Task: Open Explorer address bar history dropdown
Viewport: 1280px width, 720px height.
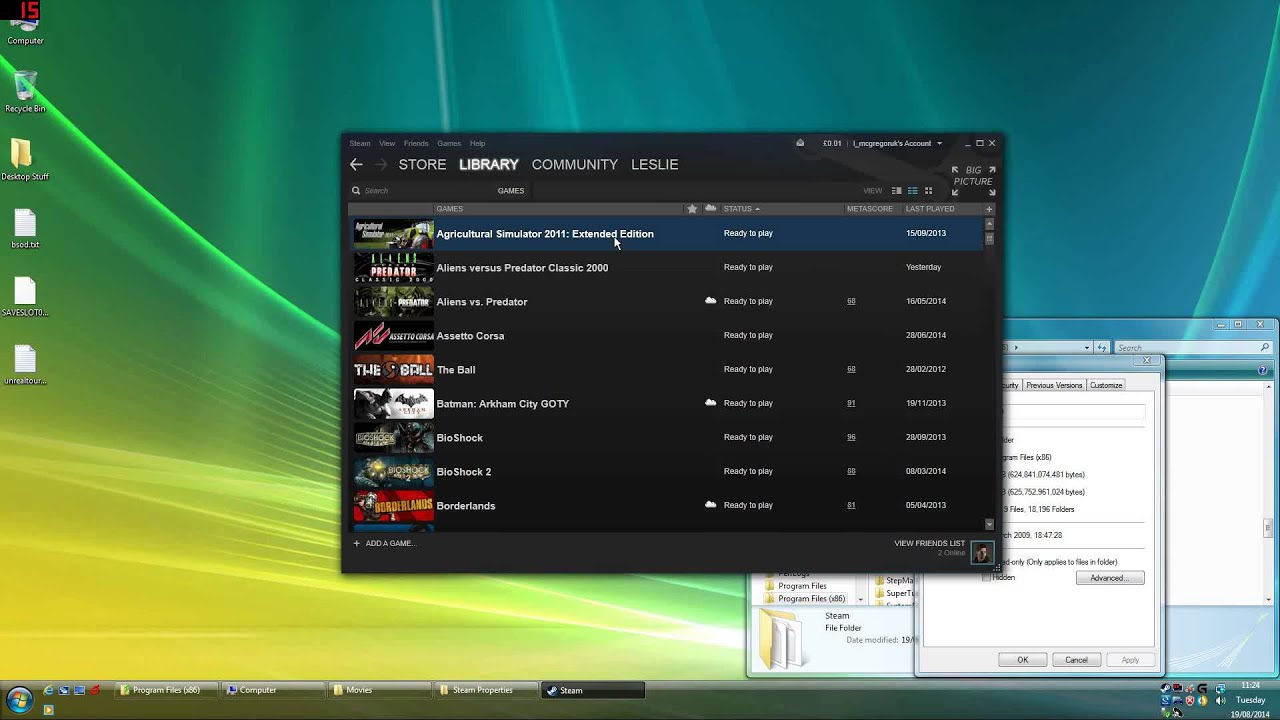Action: pyautogui.click(x=1087, y=347)
